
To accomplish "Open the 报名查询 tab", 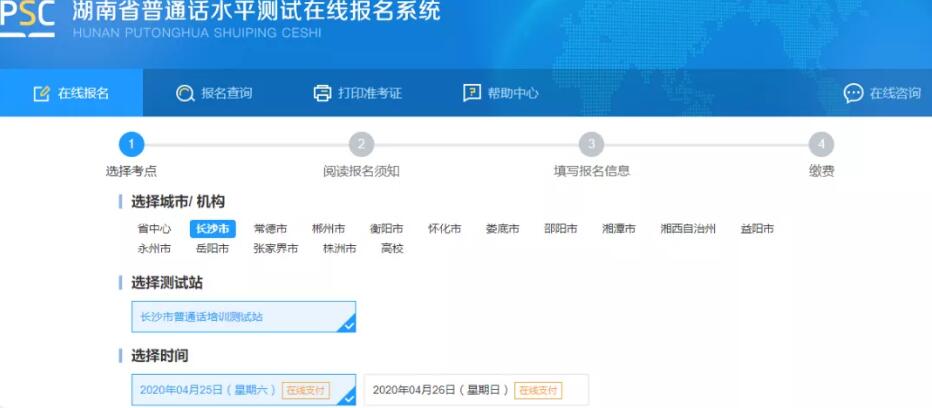I will pyautogui.click(x=214, y=93).
